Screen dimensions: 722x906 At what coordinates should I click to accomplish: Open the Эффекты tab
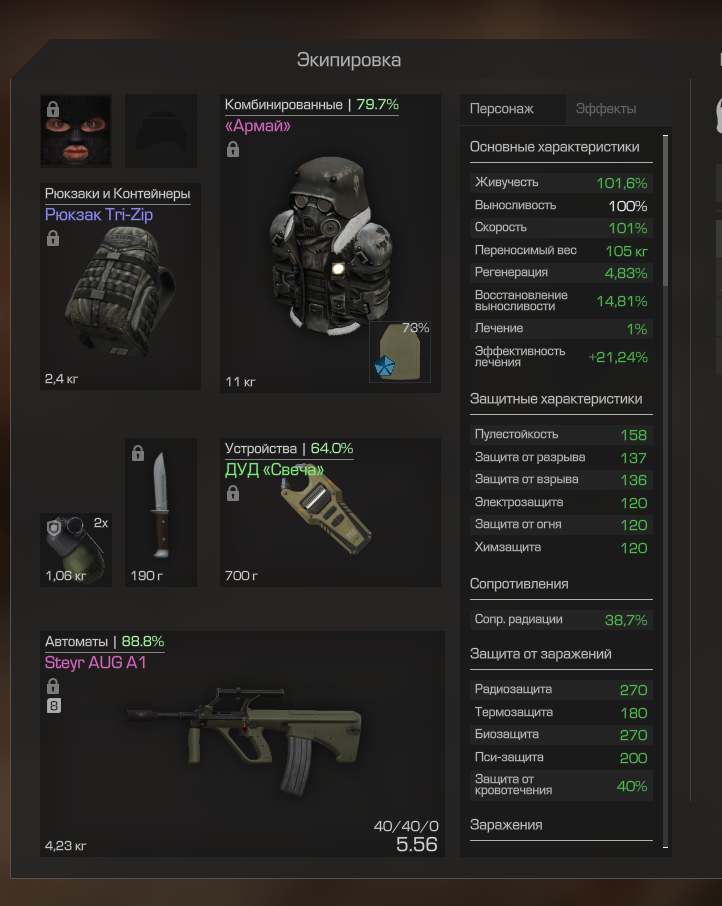[x=606, y=109]
